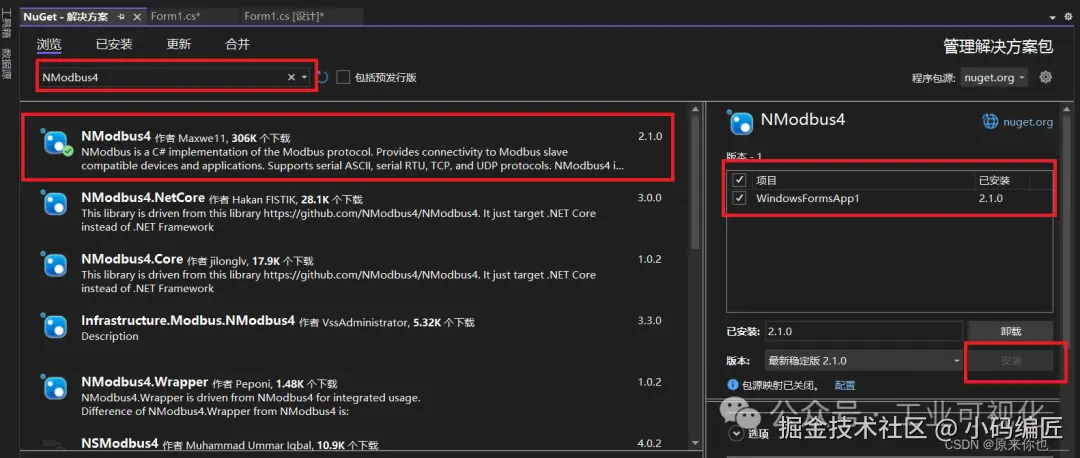Open the 程序包源 nuget.org dropdown
1080x458 pixels.
coord(995,78)
